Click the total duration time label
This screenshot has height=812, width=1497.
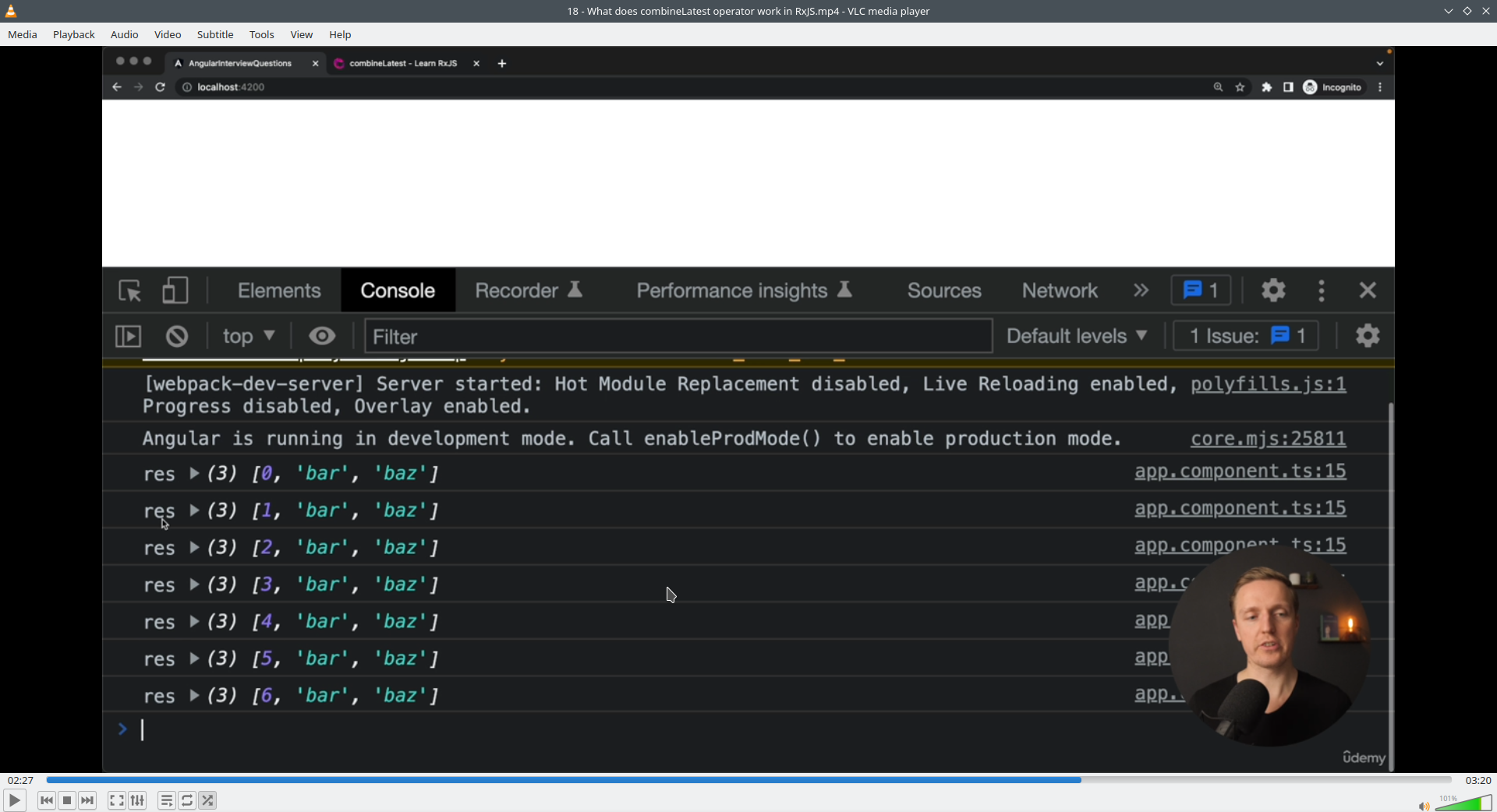[1478, 780]
